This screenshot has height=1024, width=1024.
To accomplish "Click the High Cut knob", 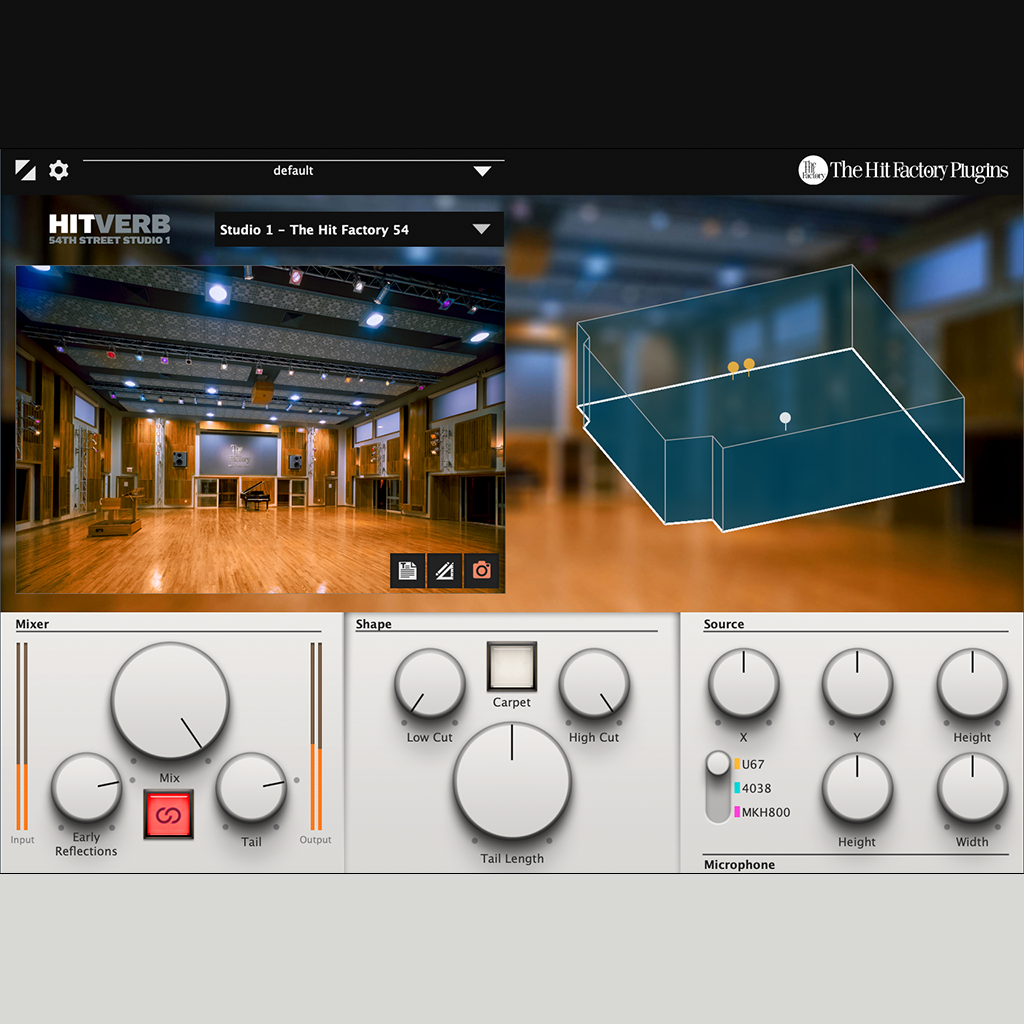I will point(594,683).
